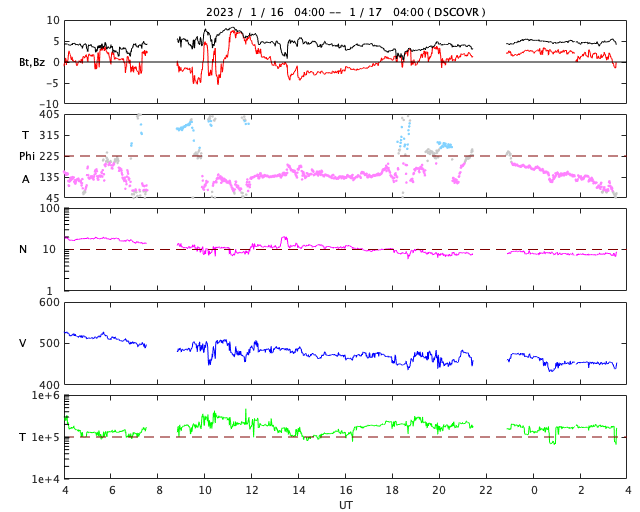Click the 20 hour tick on UT axis
Image resolution: width=640 pixels, height=512 pixels.
pos(439,490)
